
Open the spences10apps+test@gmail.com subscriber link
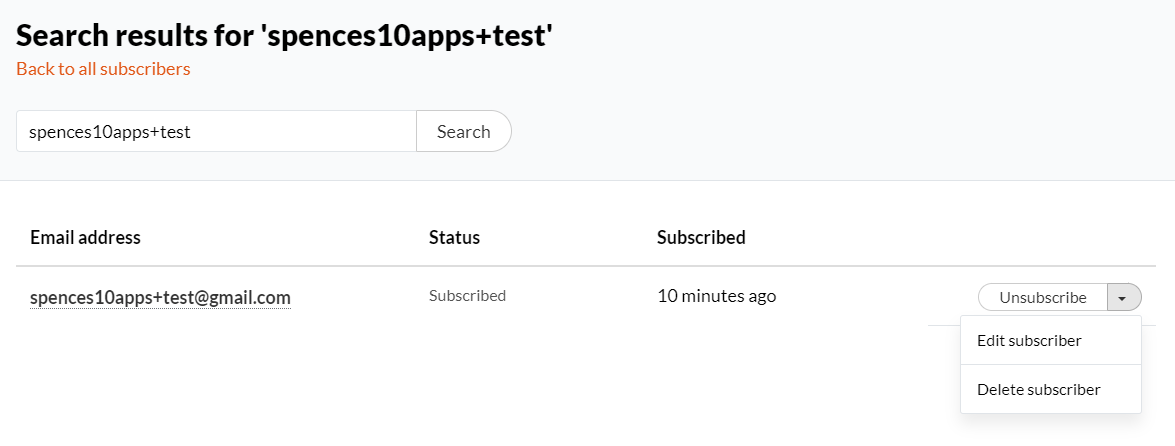[160, 298]
